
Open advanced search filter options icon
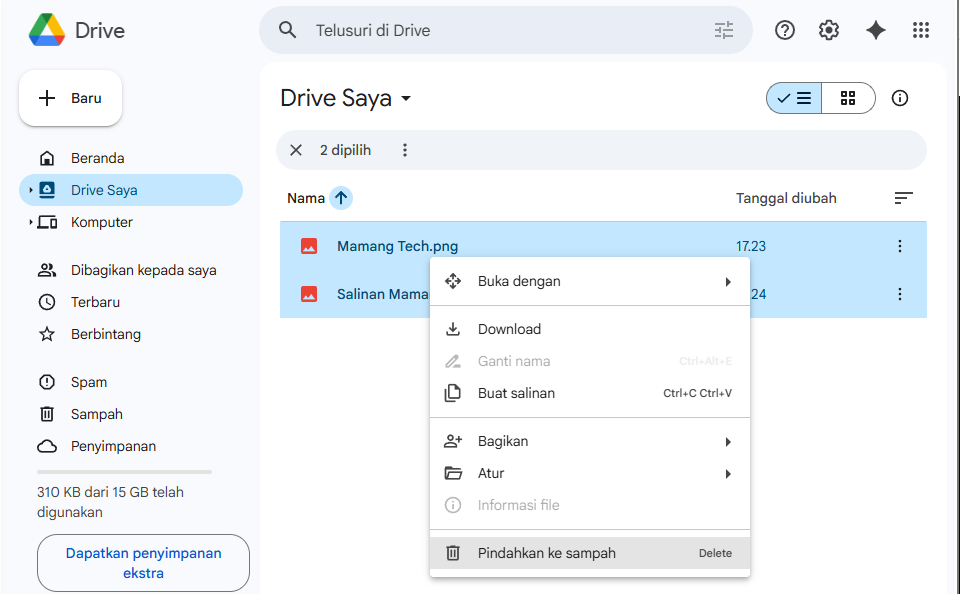click(x=724, y=30)
